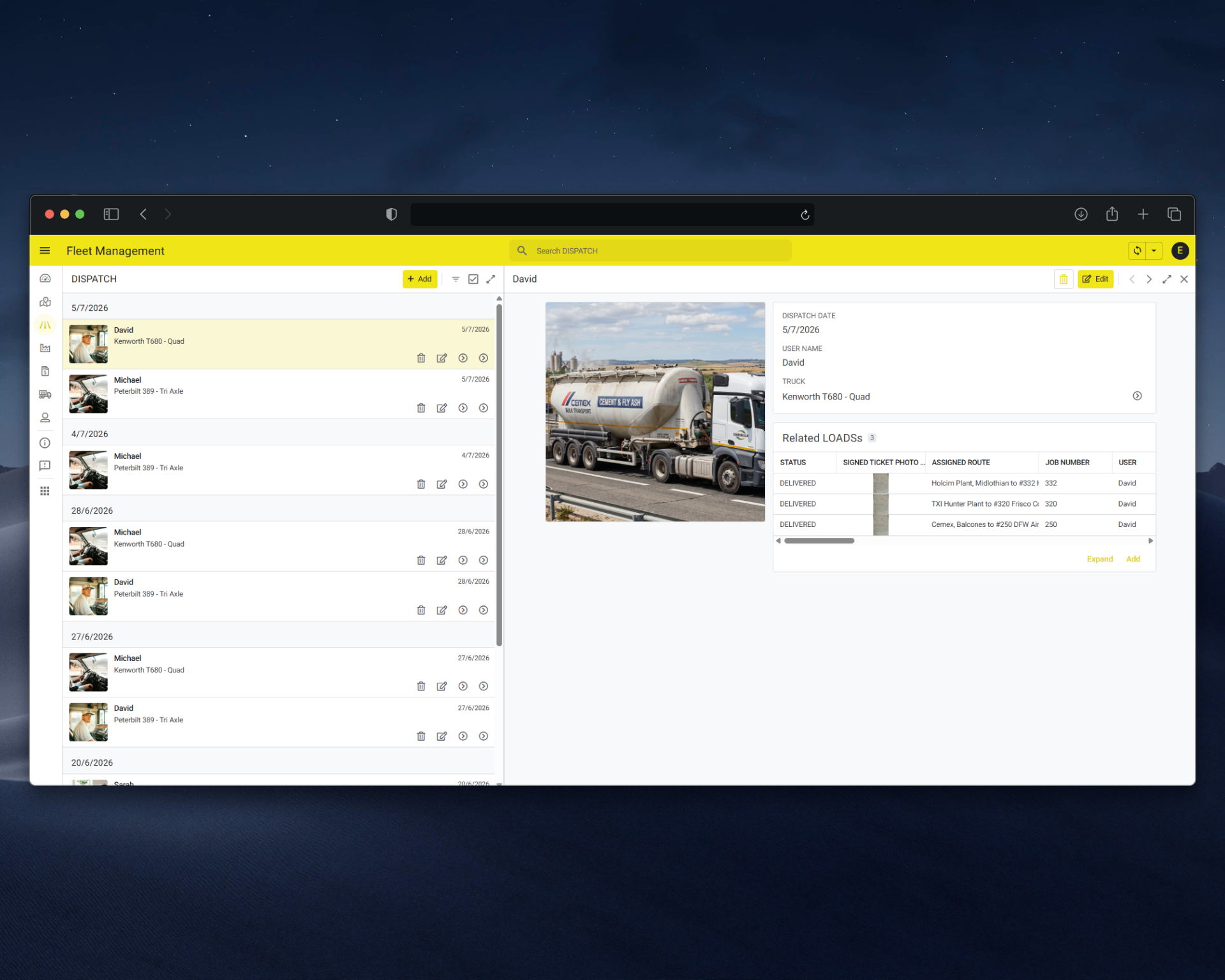The height and width of the screenshot is (980, 1225).
Task: Add a new DISPATCH entry
Action: point(420,279)
